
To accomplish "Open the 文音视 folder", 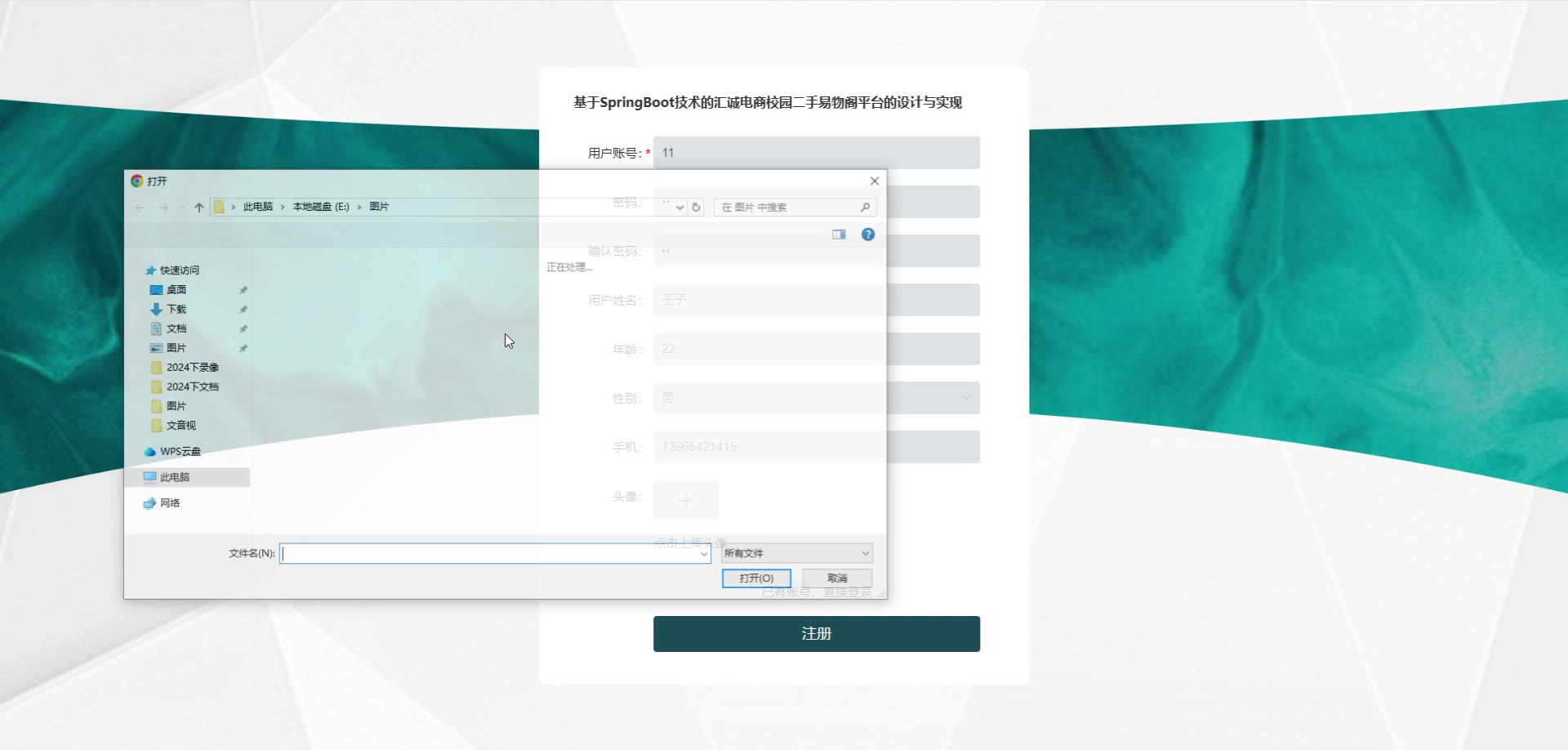I will click(x=181, y=426).
